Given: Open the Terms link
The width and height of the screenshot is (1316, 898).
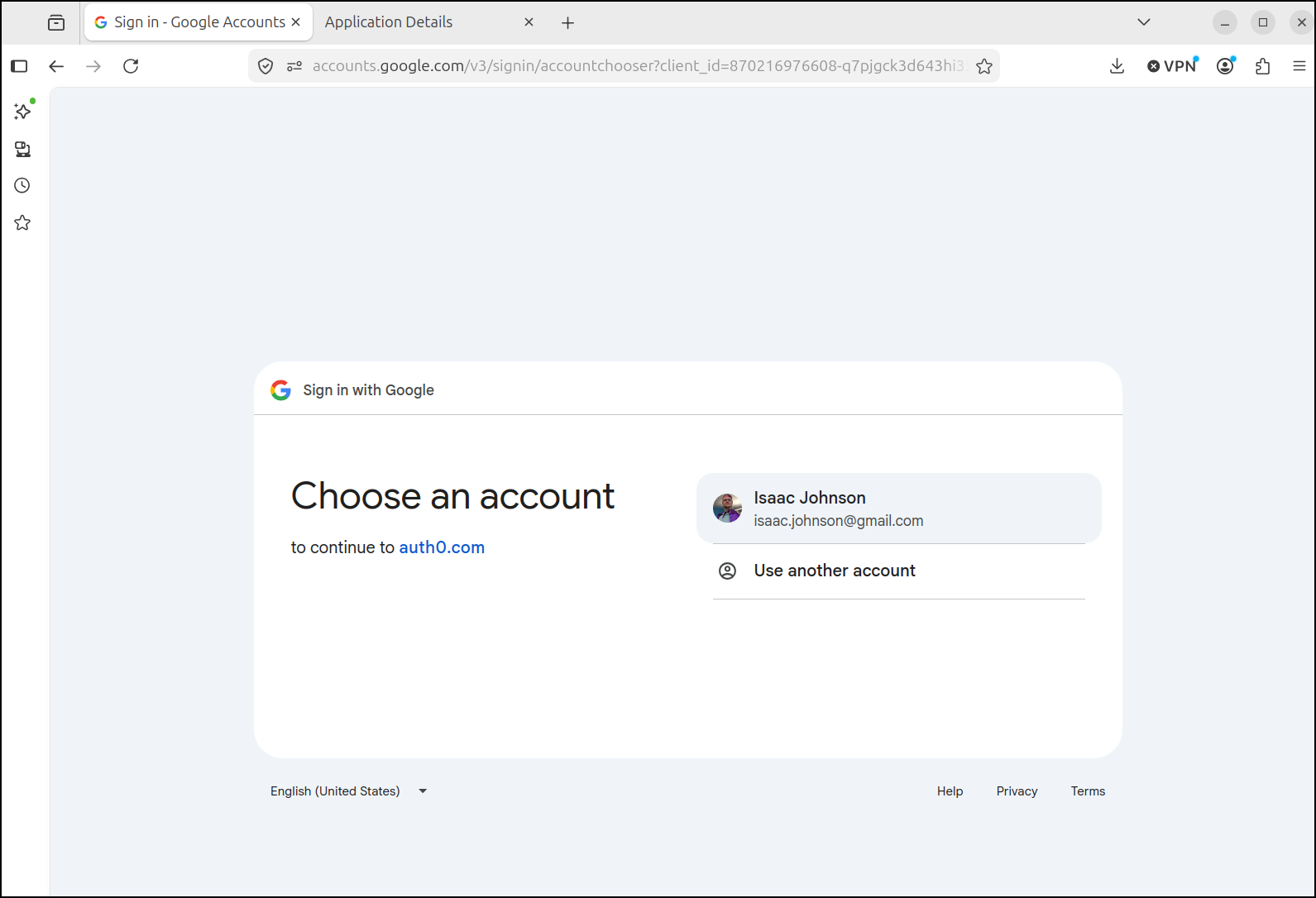Looking at the screenshot, I should click(1088, 791).
